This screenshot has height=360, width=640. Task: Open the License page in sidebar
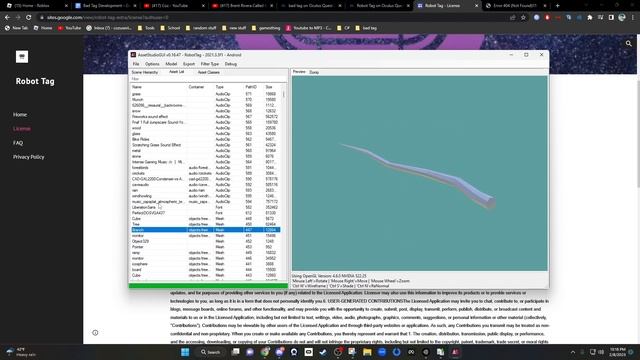click(x=22, y=129)
